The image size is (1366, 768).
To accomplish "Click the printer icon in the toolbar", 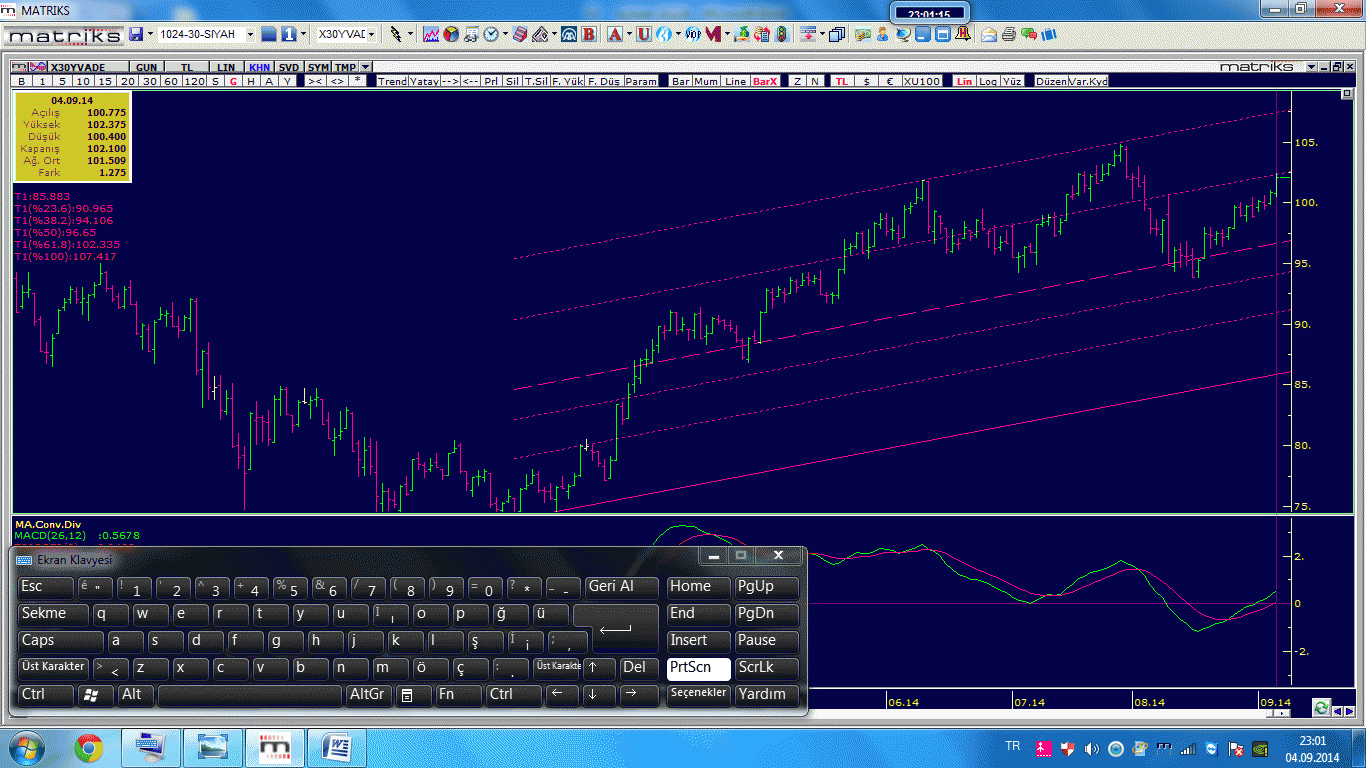I will click(1008, 34).
